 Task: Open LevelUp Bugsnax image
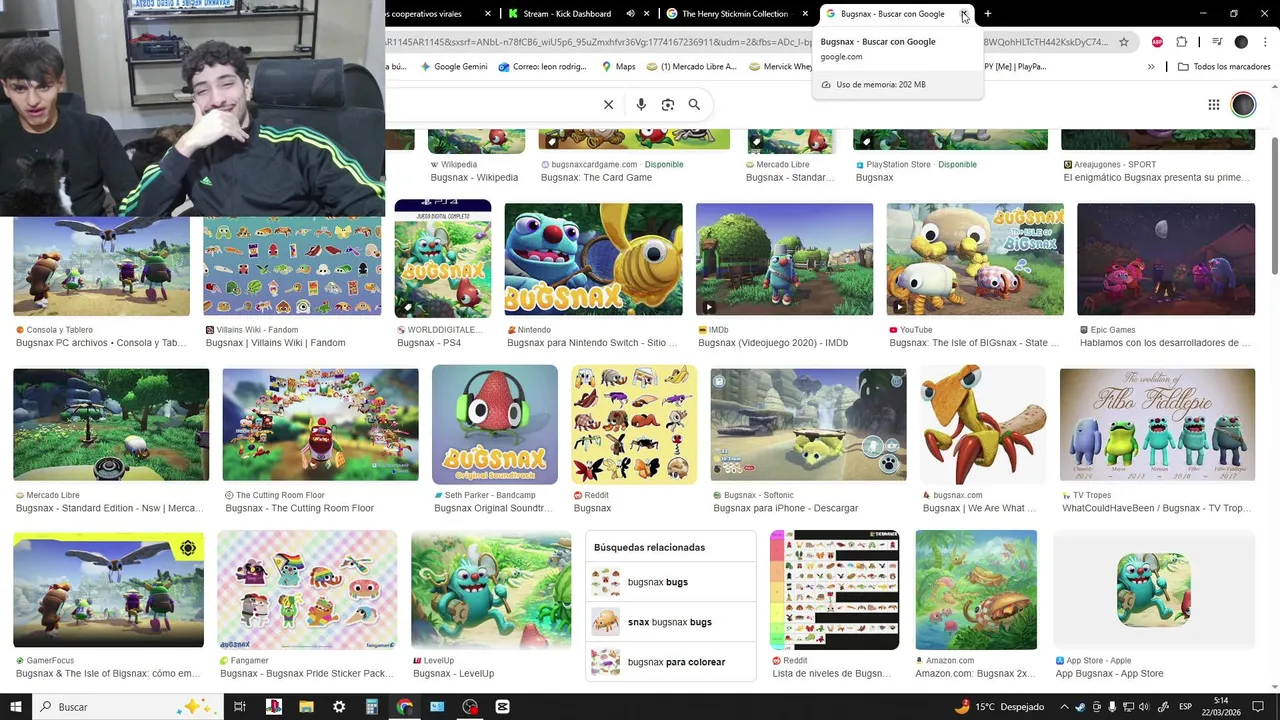[x=491, y=590]
